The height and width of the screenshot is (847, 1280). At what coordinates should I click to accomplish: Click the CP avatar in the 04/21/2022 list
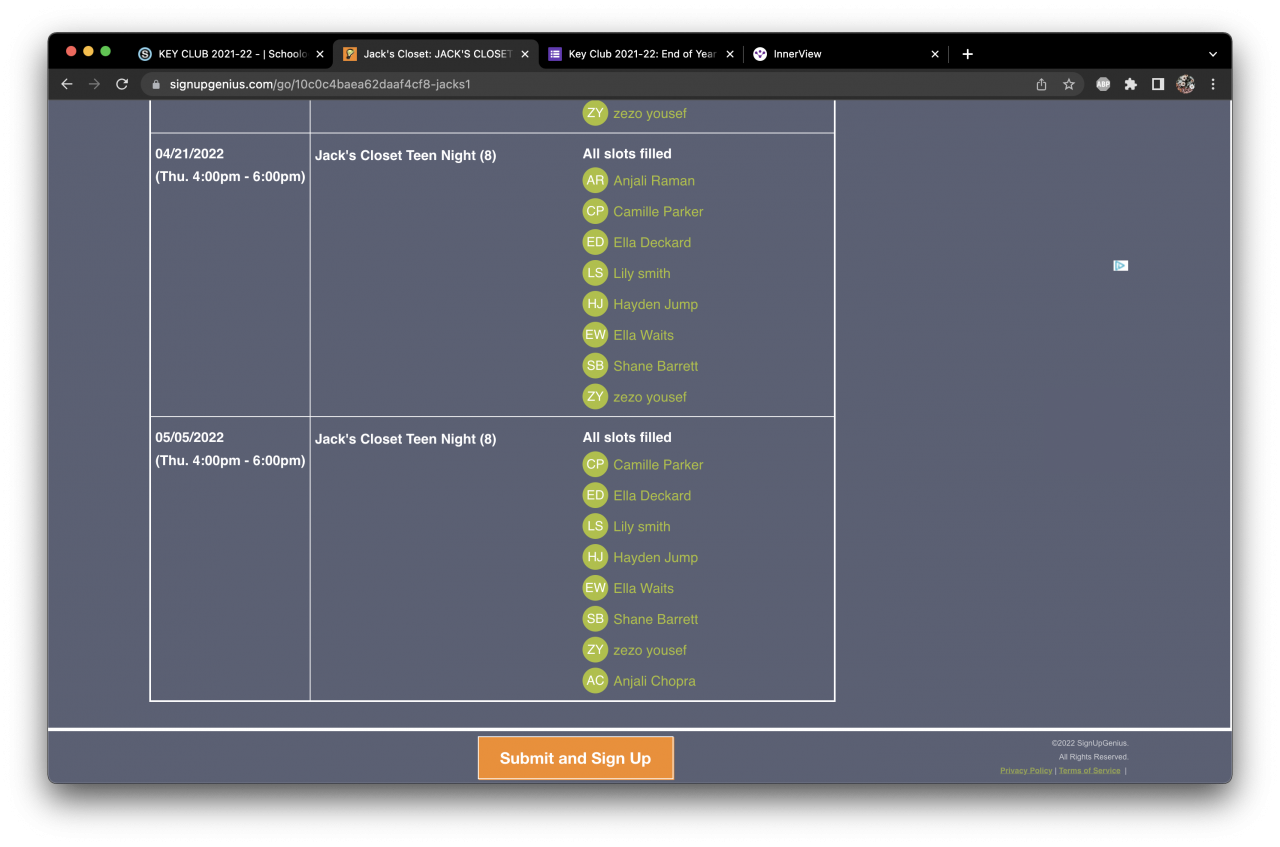pyautogui.click(x=595, y=211)
